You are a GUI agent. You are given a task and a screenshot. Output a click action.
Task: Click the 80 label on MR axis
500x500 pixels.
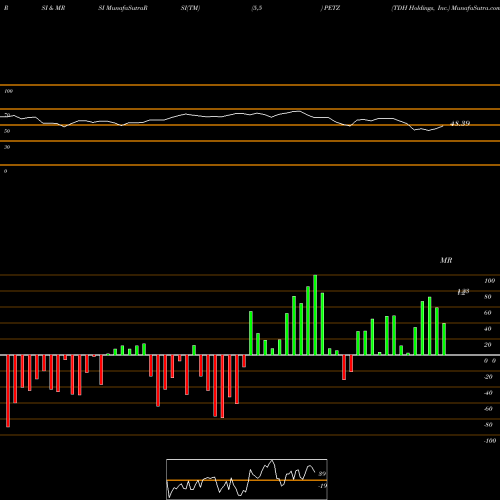(x=488, y=297)
